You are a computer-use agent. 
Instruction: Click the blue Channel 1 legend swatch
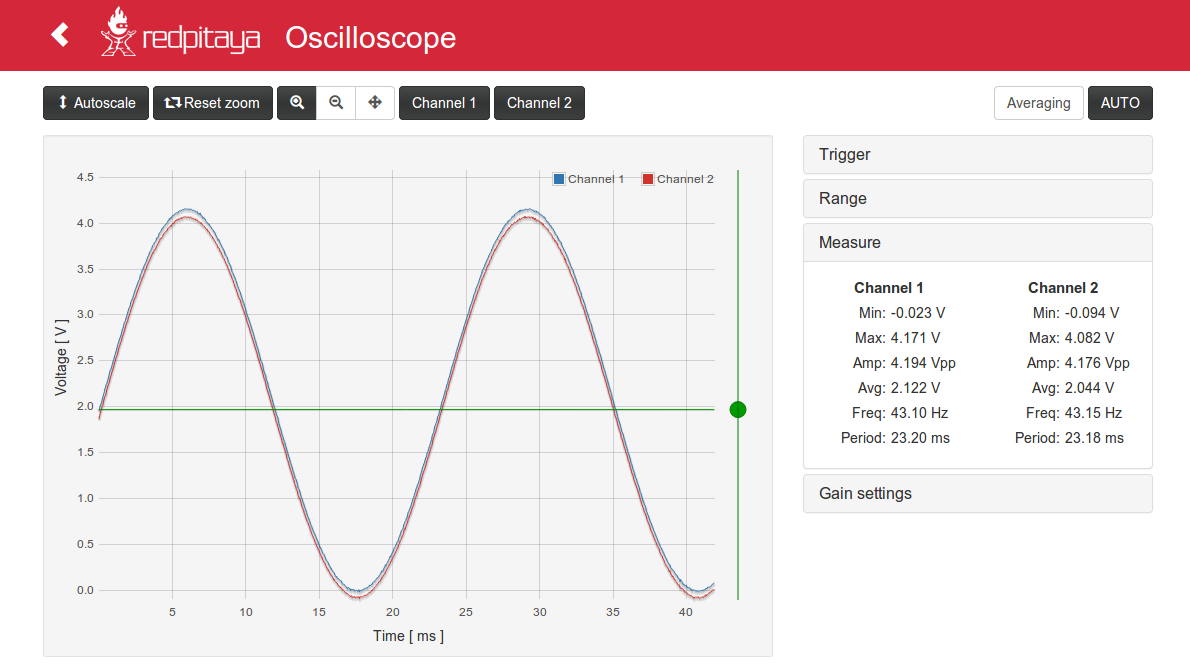[559, 179]
